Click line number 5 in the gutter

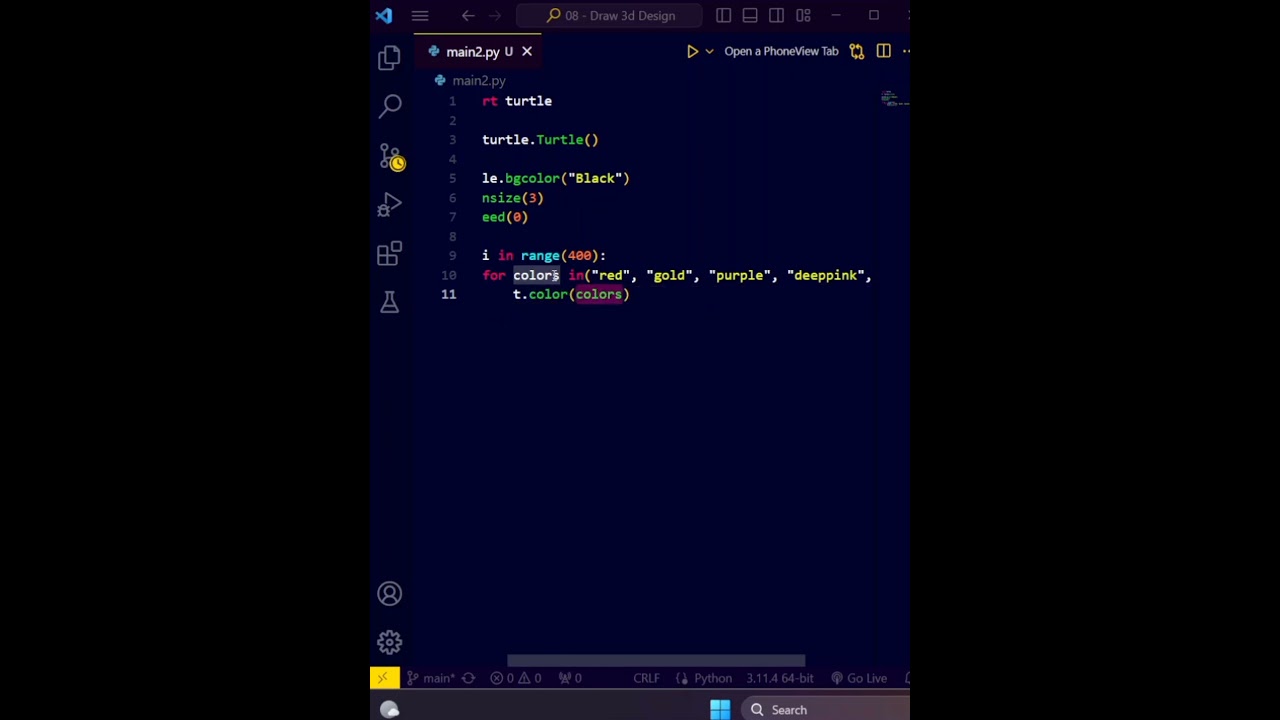coord(452,178)
